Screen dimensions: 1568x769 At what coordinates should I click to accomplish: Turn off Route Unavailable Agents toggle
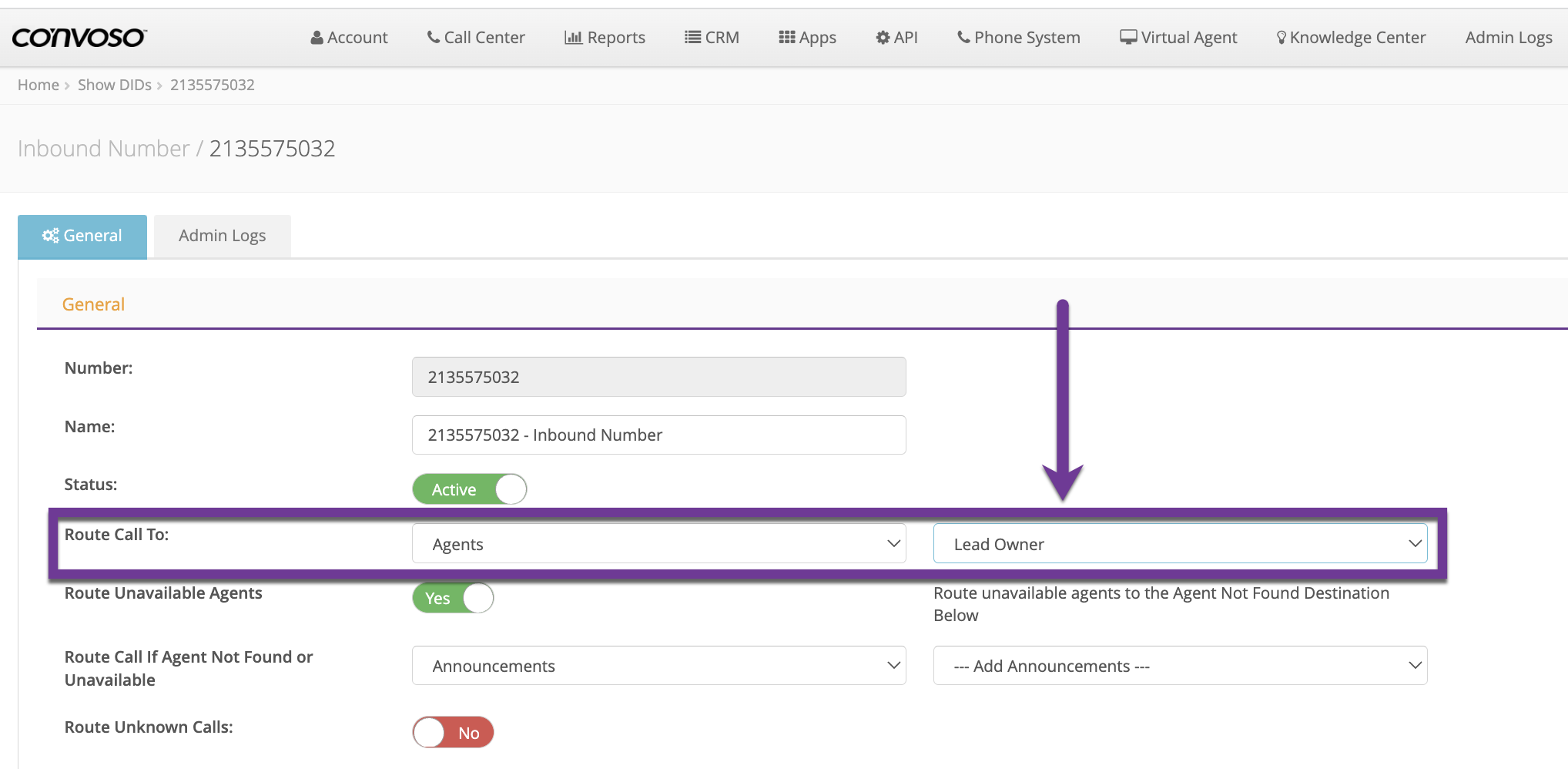(x=453, y=598)
